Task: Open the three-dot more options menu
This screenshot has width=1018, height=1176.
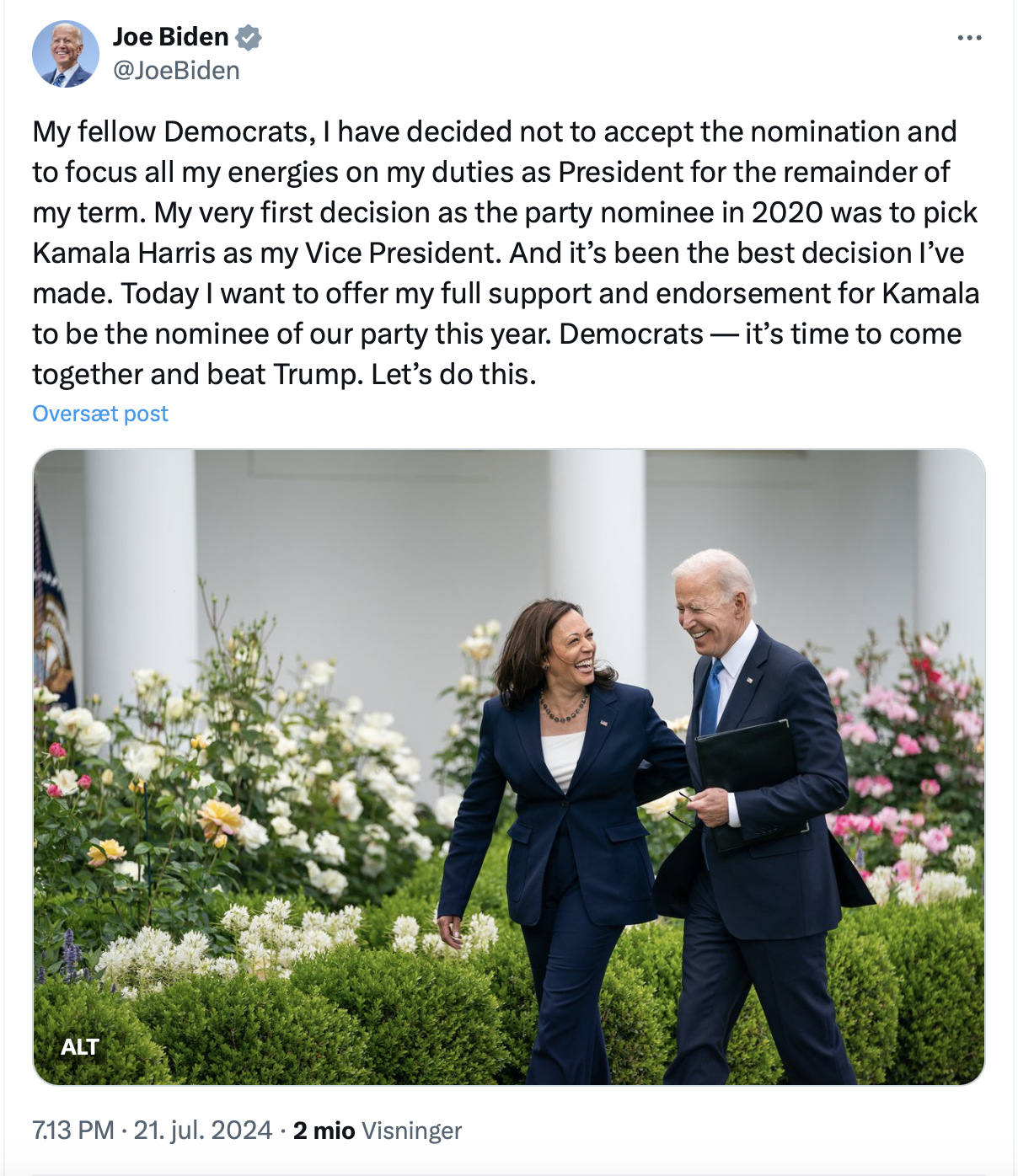Action: [969, 38]
